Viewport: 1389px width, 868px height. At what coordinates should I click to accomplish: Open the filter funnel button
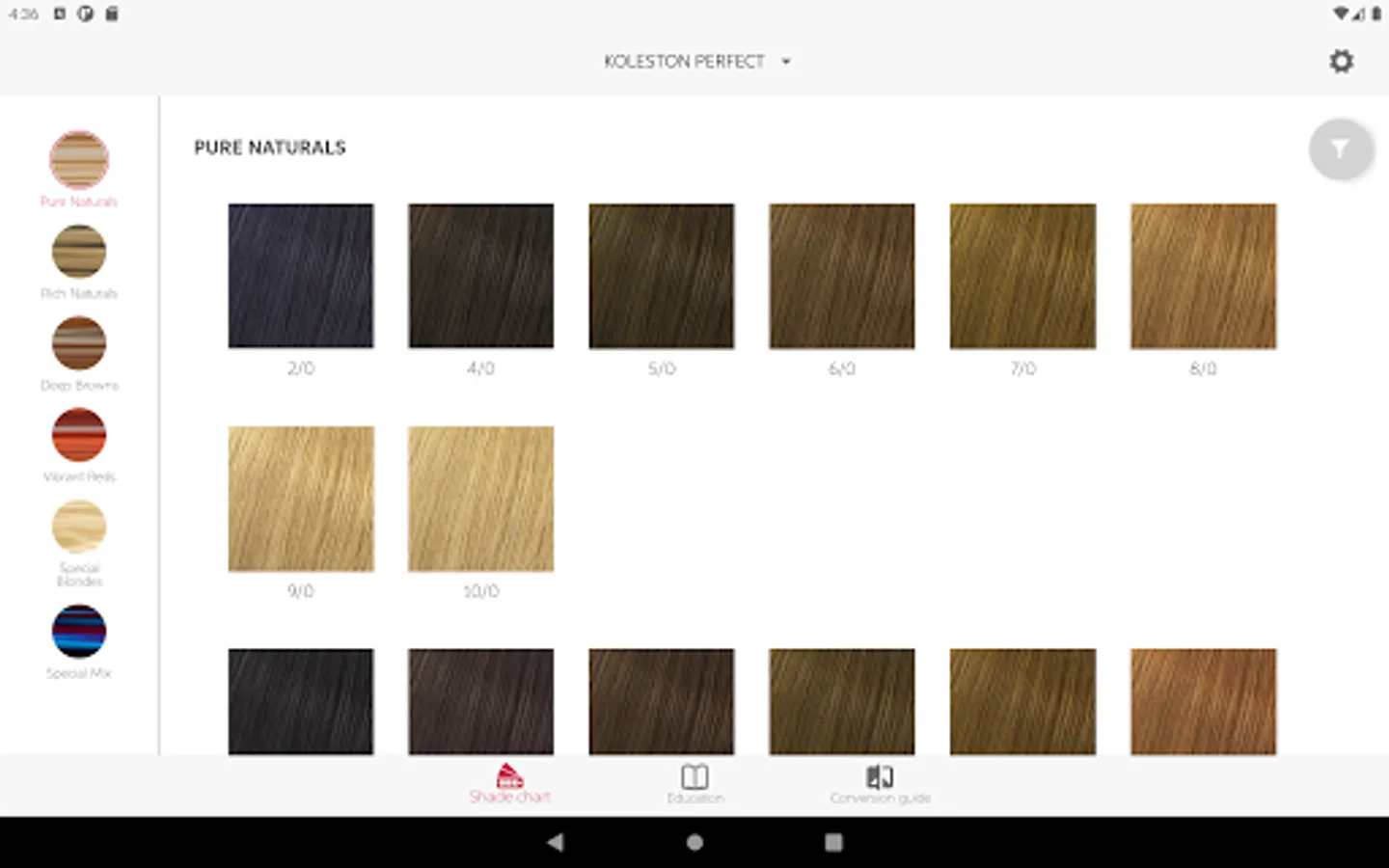coord(1340,149)
